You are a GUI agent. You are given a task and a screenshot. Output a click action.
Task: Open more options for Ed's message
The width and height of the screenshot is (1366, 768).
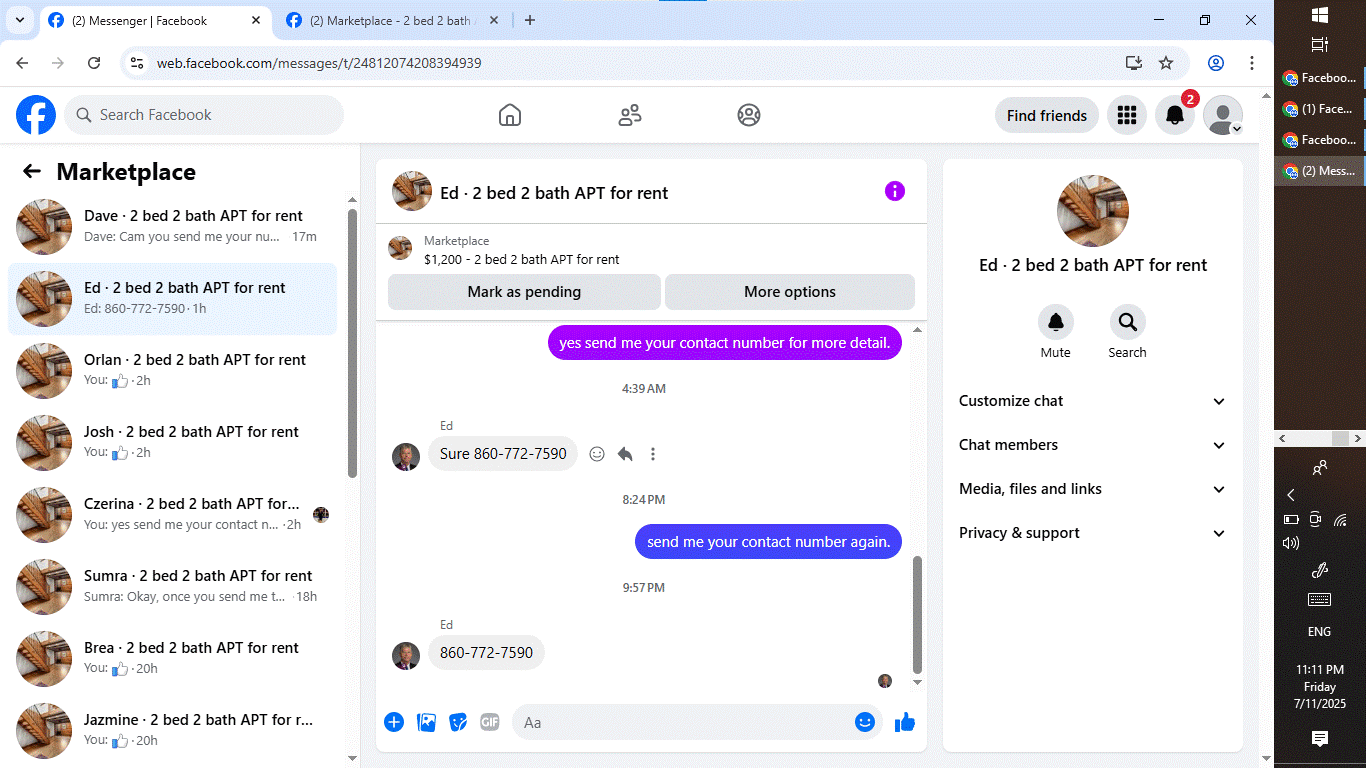click(653, 454)
